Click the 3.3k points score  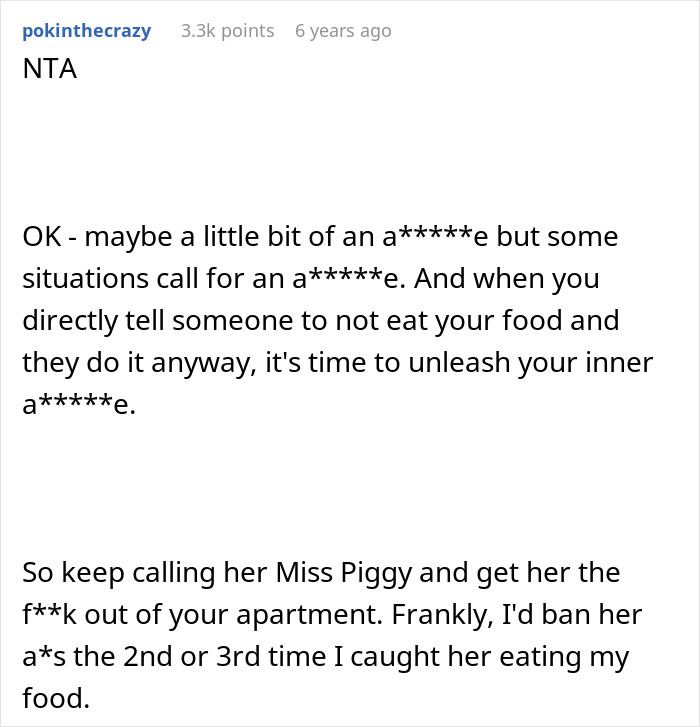(x=227, y=31)
